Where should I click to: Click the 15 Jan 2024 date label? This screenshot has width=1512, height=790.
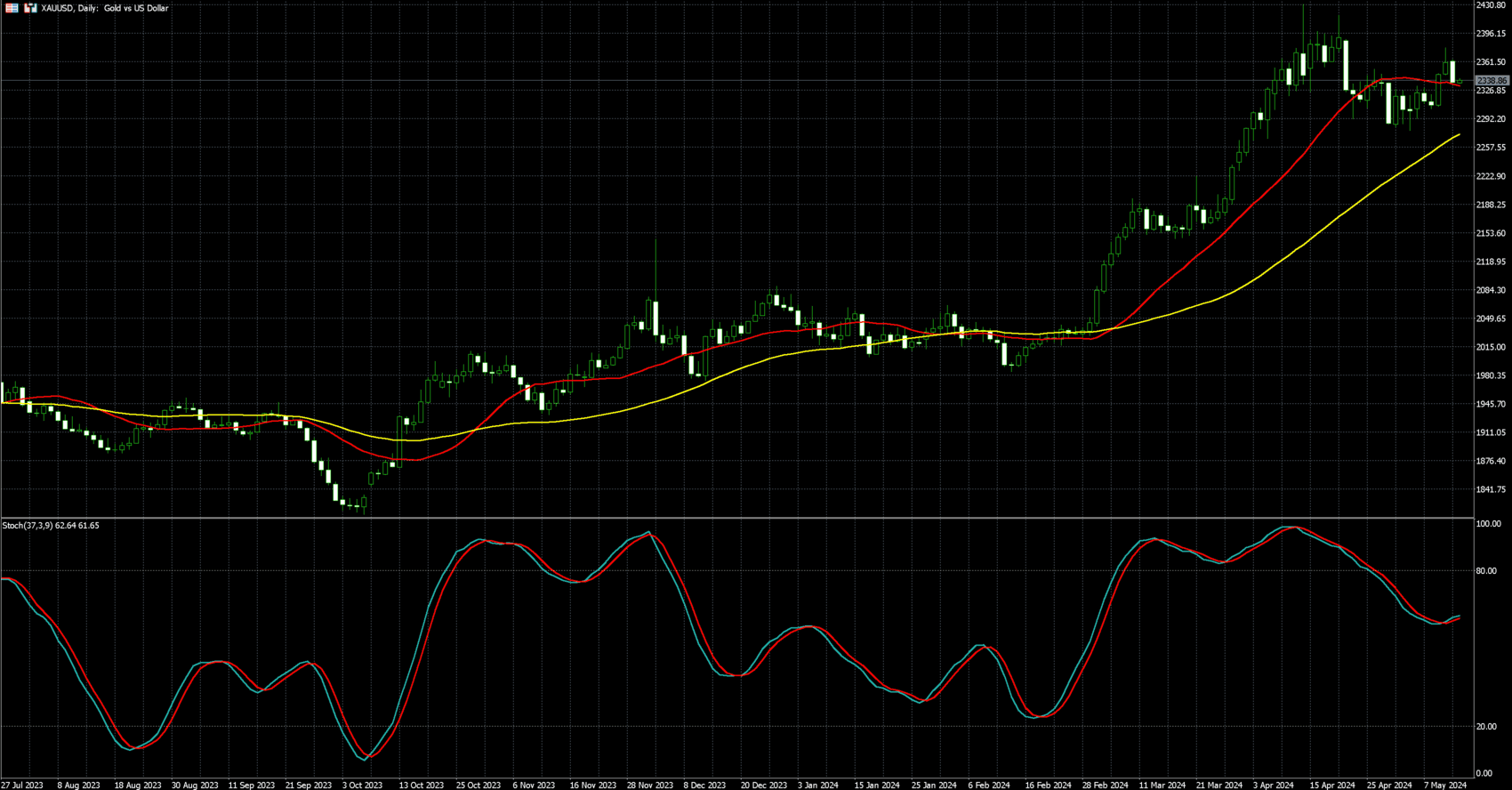tap(877, 785)
